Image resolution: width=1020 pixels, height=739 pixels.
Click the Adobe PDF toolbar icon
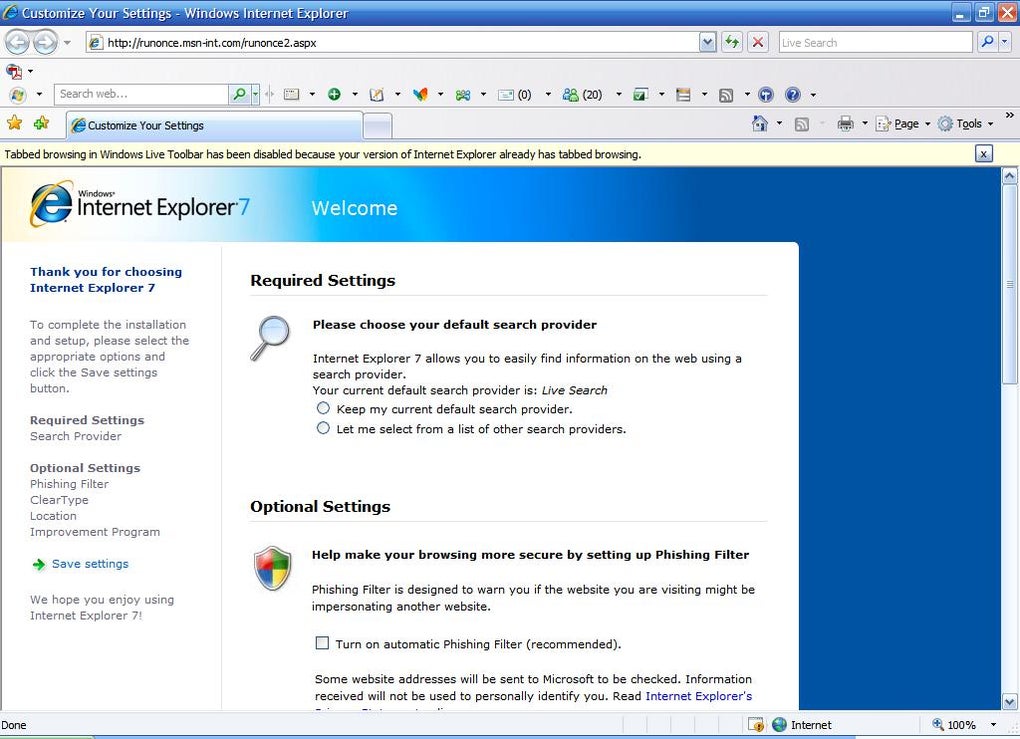(x=14, y=70)
